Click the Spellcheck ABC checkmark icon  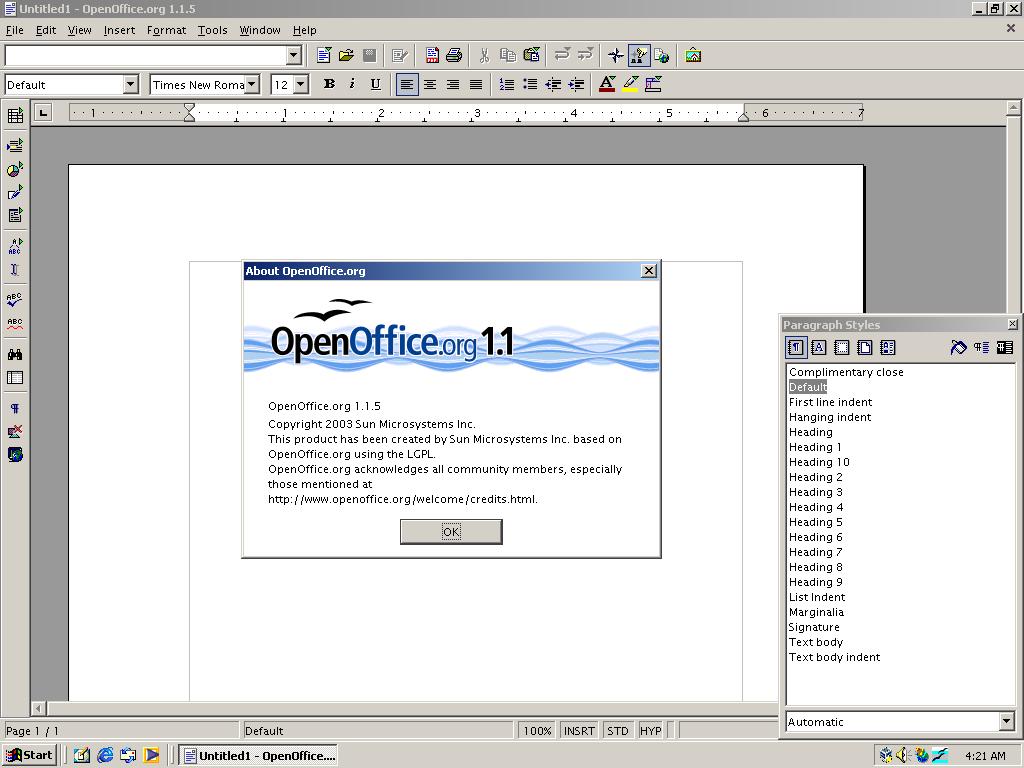(x=15, y=300)
